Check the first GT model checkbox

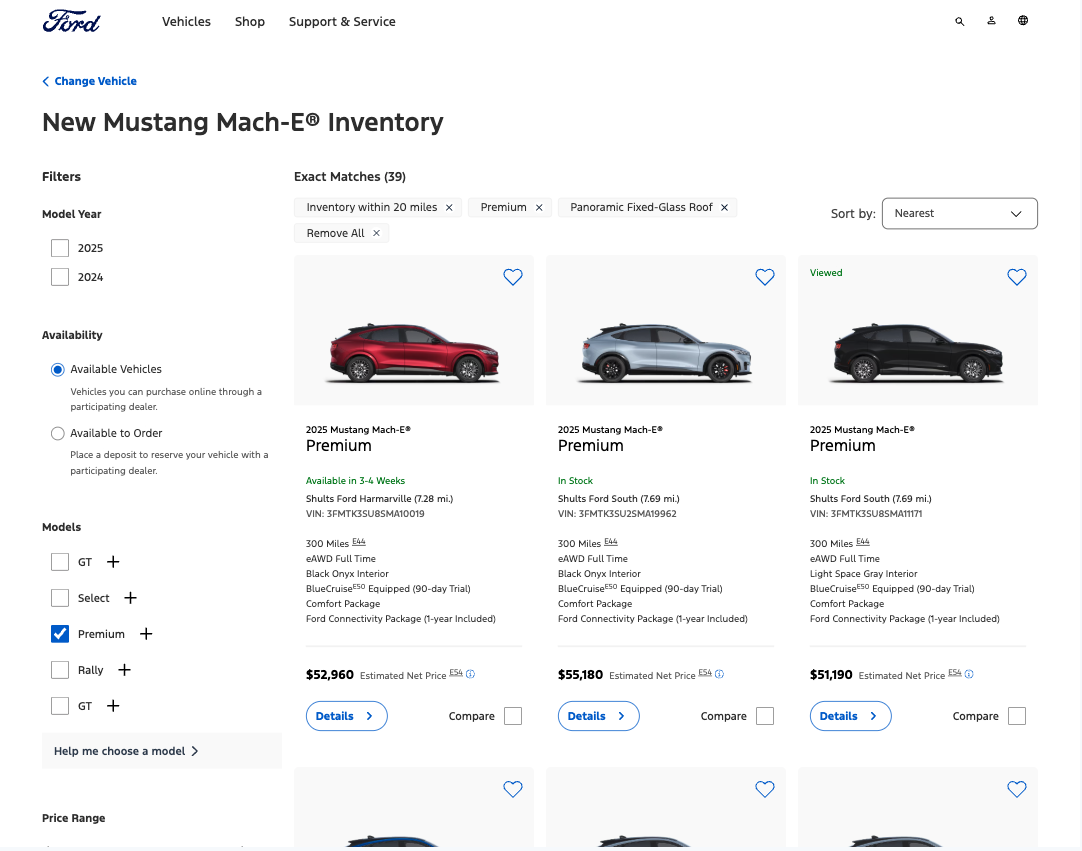(x=60, y=562)
